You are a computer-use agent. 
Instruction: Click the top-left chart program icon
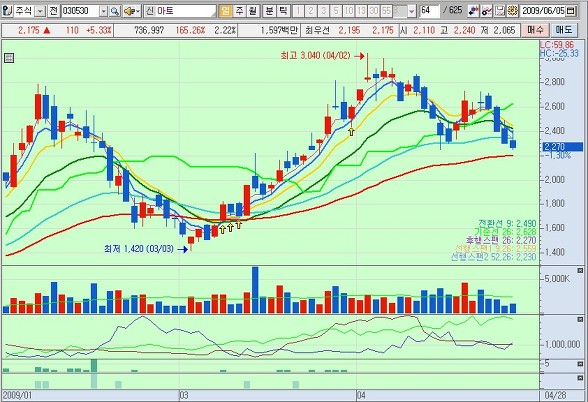click(6, 11)
